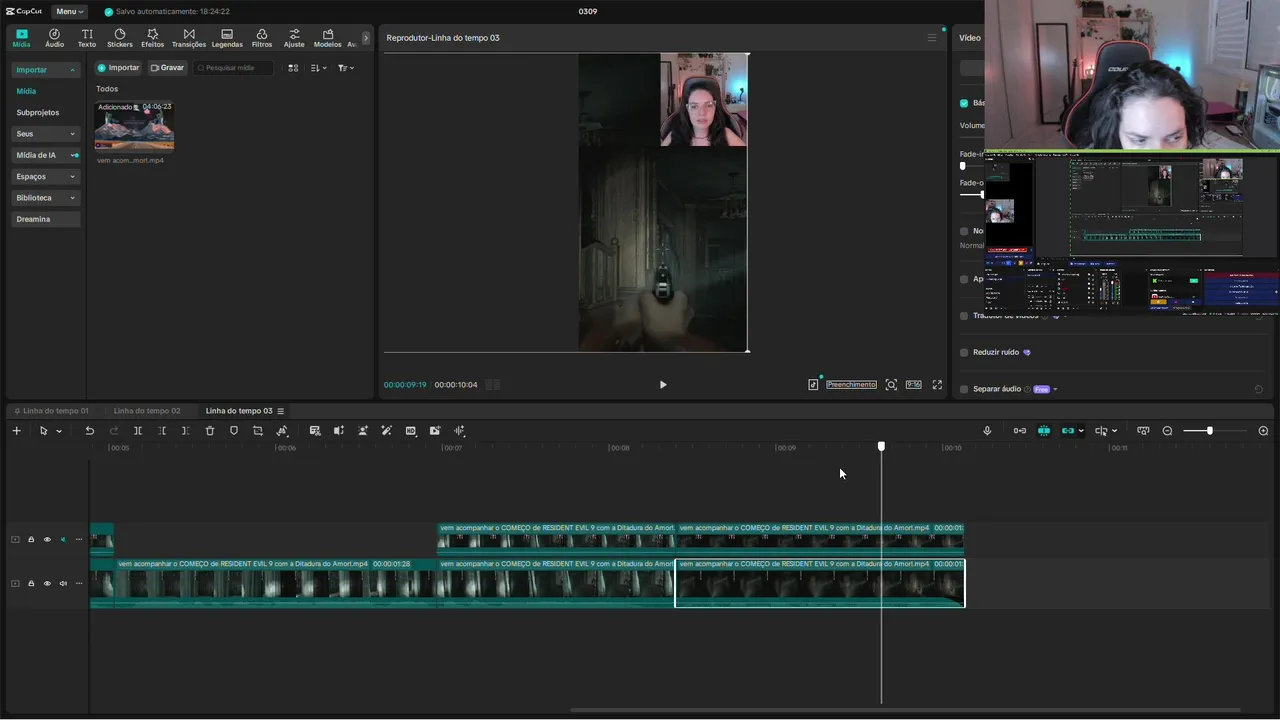Select the imported video thumbnail in media bin
Image resolution: width=1280 pixels, height=720 pixels.
coord(134,125)
